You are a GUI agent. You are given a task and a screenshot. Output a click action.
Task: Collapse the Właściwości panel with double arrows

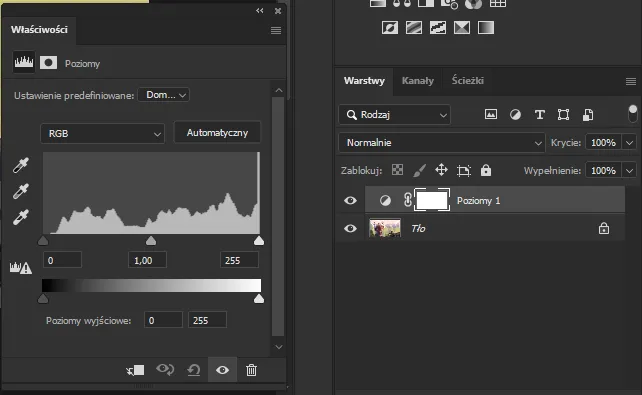tap(260, 11)
